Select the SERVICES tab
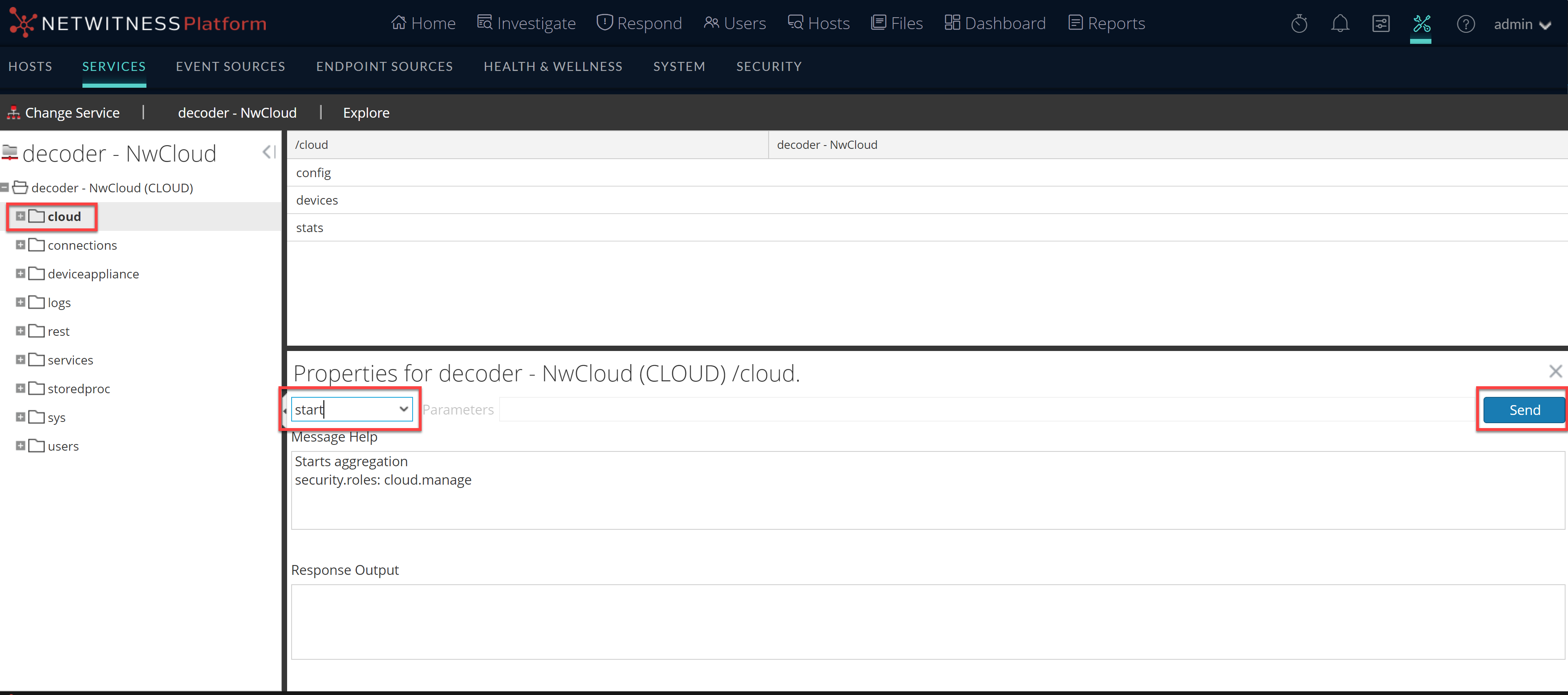 pyautogui.click(x=113, y=66)
